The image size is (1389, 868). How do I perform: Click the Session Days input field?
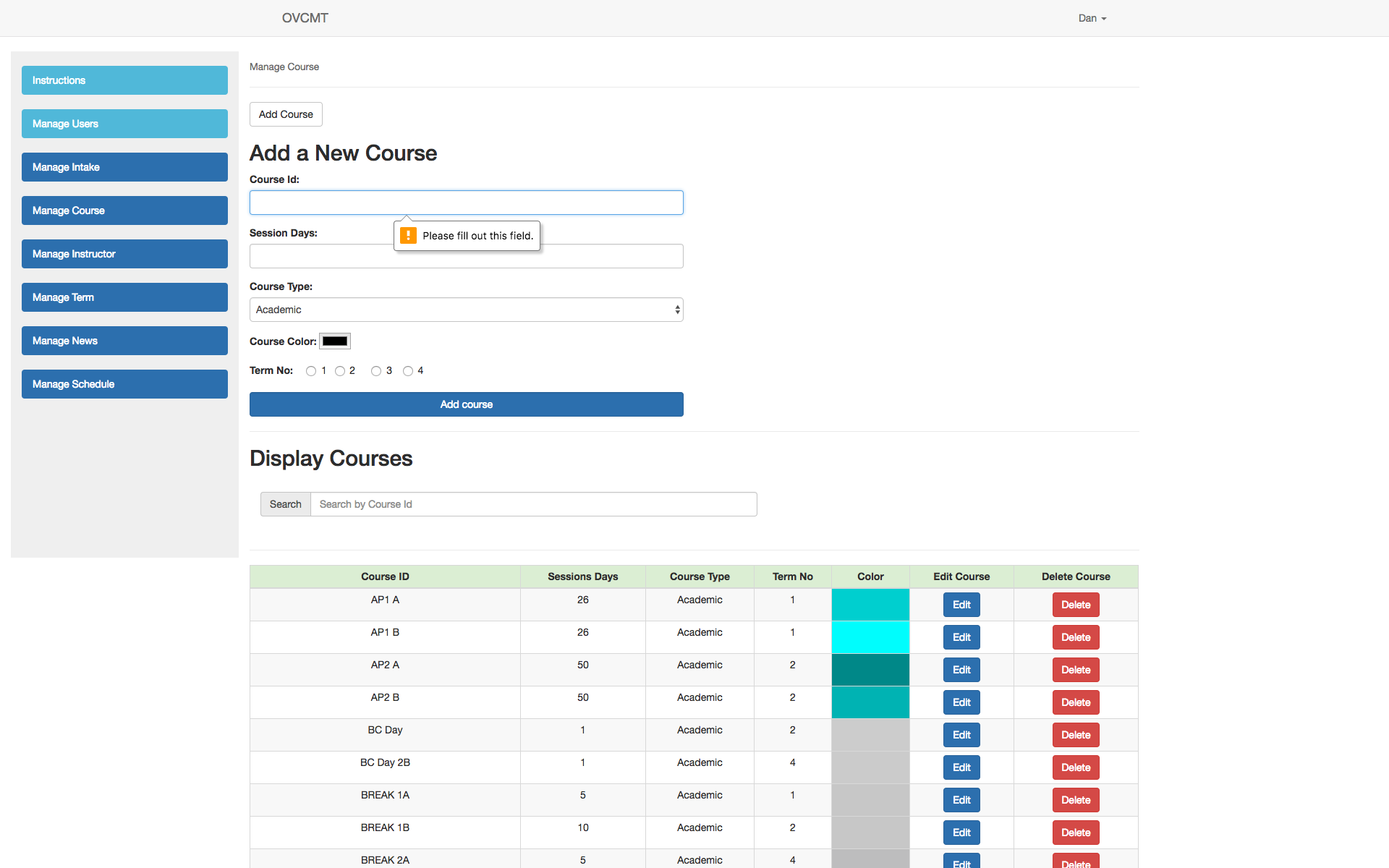pyautogui.click(x=466, y=256)
